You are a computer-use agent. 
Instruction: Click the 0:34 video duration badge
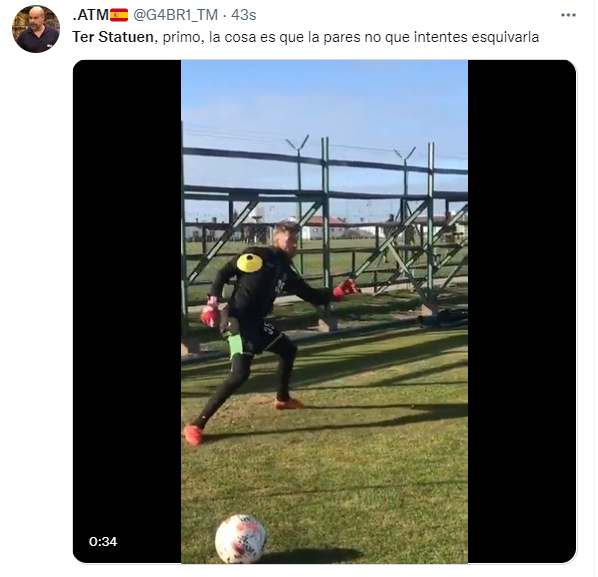click(103, 542)
